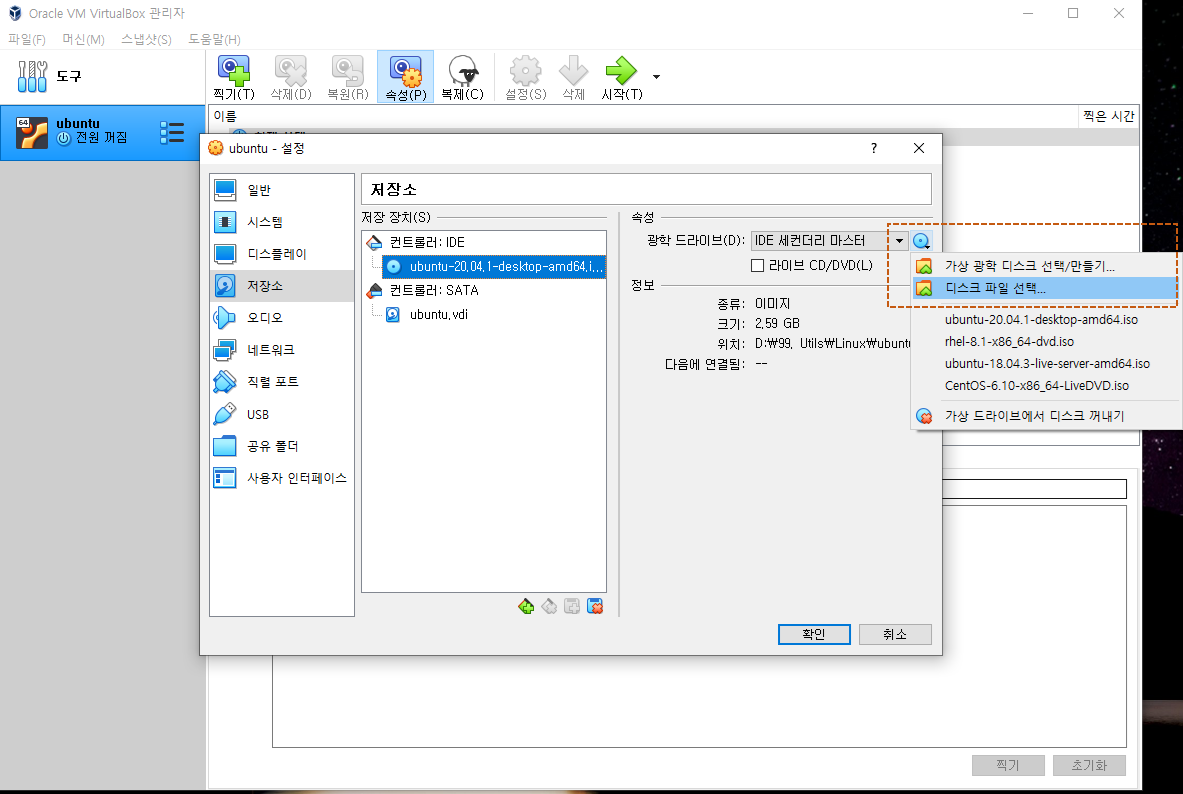Screen dimensions: 1183x794
Task: Choose 'Select disk file' (디스크 파일 선택) menu entry
Action: point(1045,288)
